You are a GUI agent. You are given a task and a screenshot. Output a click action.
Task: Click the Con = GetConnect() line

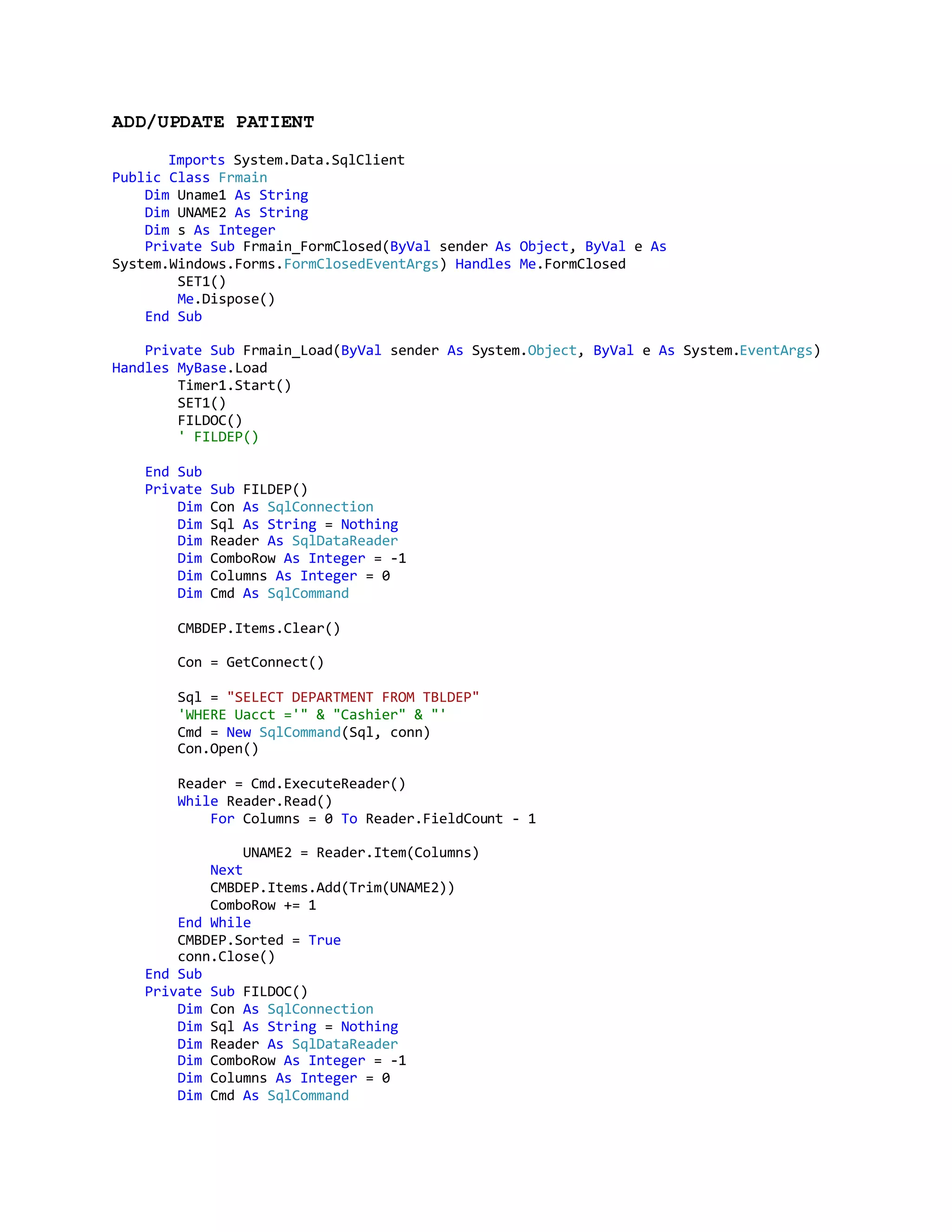coord(251,662)
